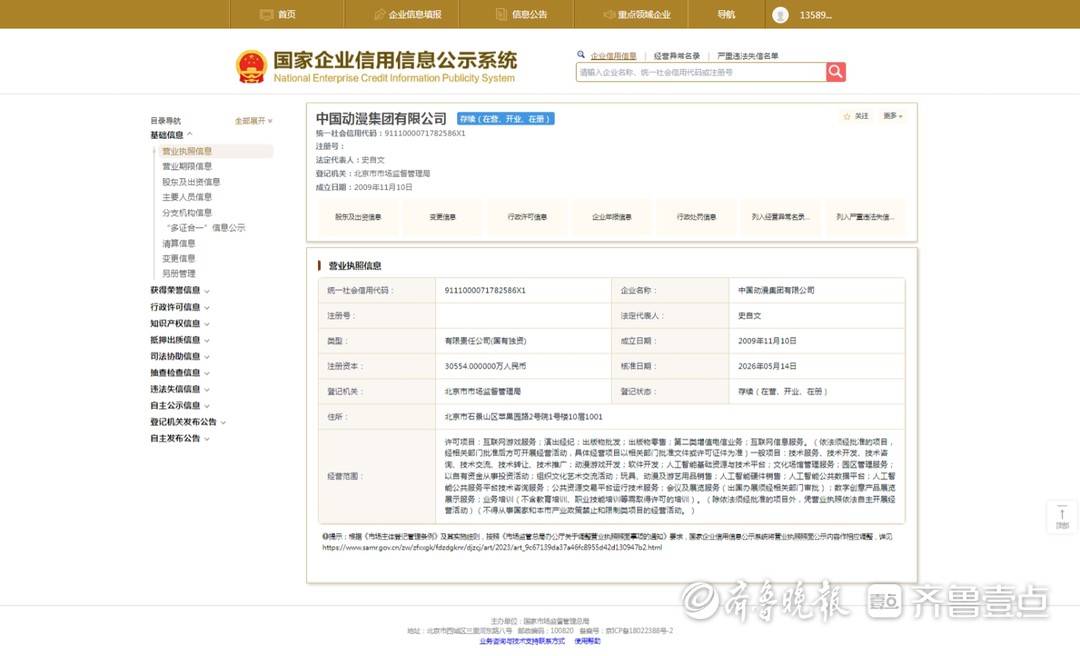Open the 企业信息填报 menu item
This screenshot has height=656, width=1080.
pos(415,14)
